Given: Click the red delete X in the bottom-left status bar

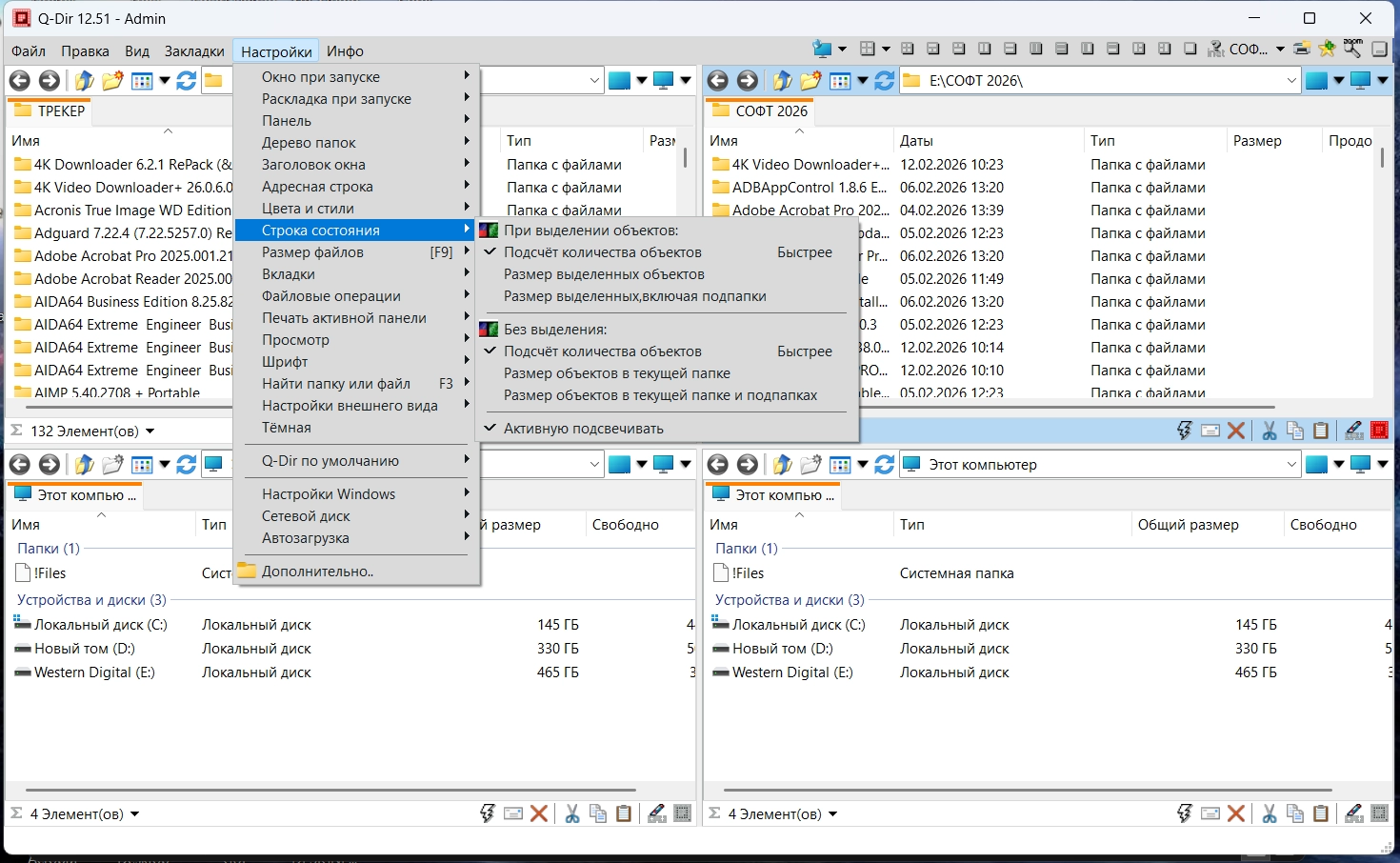Looking at the screenshot, I should tap(539, 813).
